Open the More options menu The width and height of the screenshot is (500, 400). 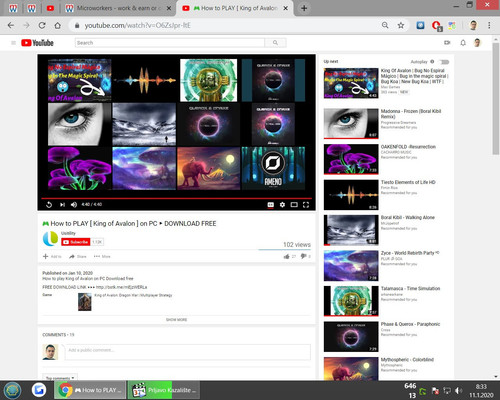pyautogui.click(x=102, y=256)
